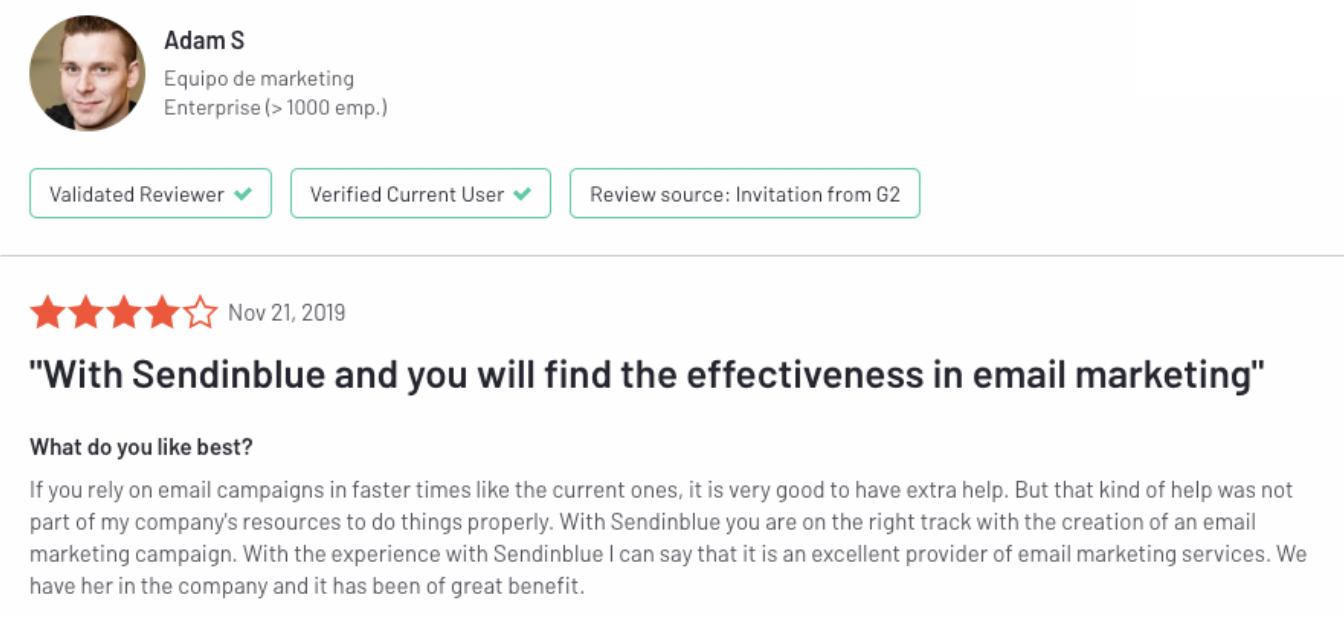Open the review title about Sendinblue effectiveness

click(648, 376)
